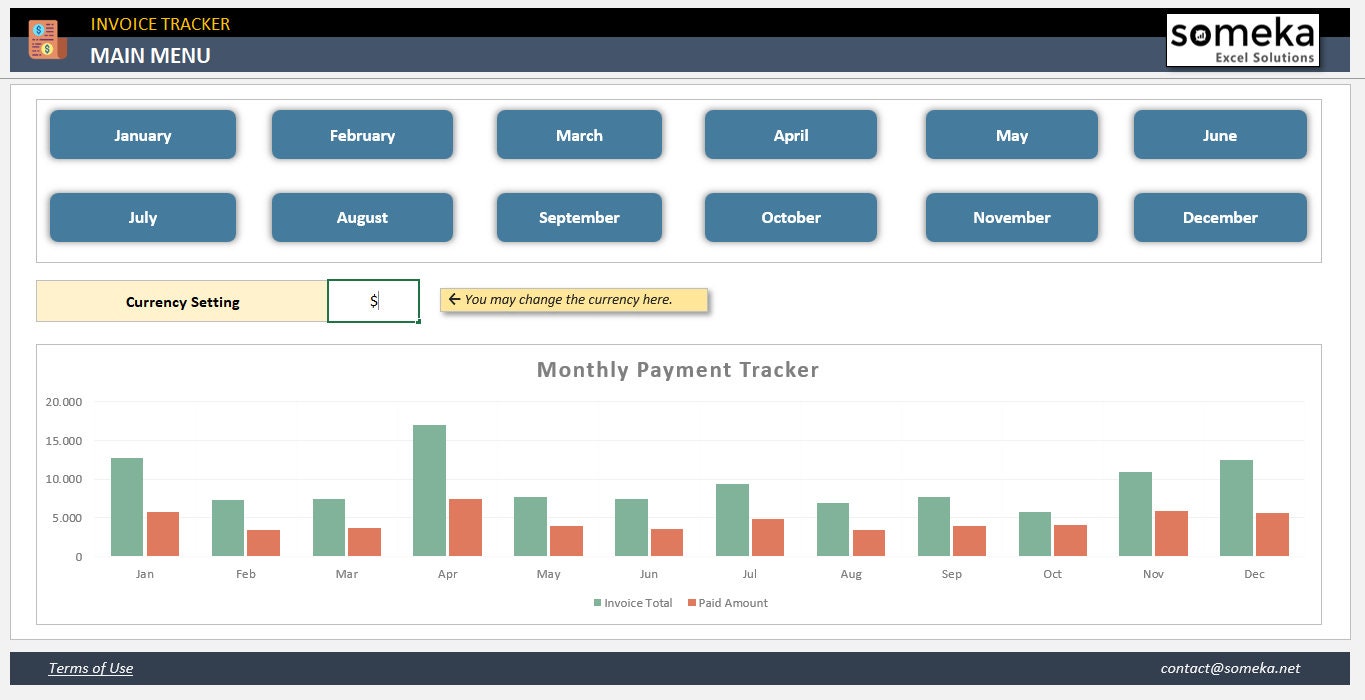Open the Terms of Use link
Viewport: 1365px width, 700px height.
91,668
